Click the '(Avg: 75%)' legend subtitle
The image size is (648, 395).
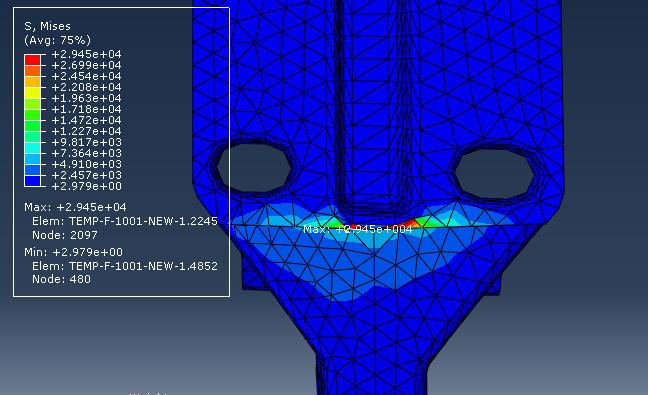(57, 40)
